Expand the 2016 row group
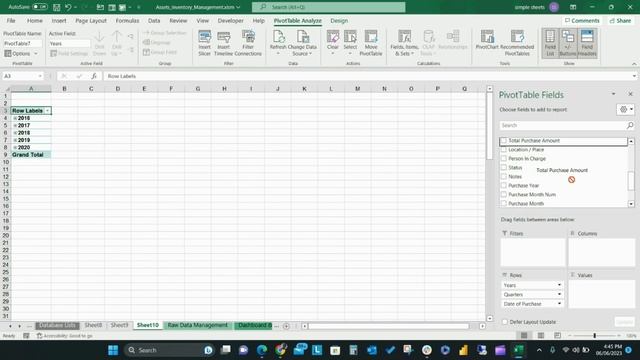 coord(15,118)
